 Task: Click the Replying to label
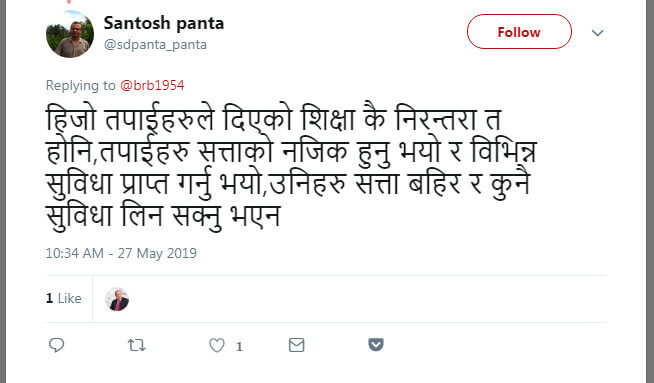(x=80, y=86)
